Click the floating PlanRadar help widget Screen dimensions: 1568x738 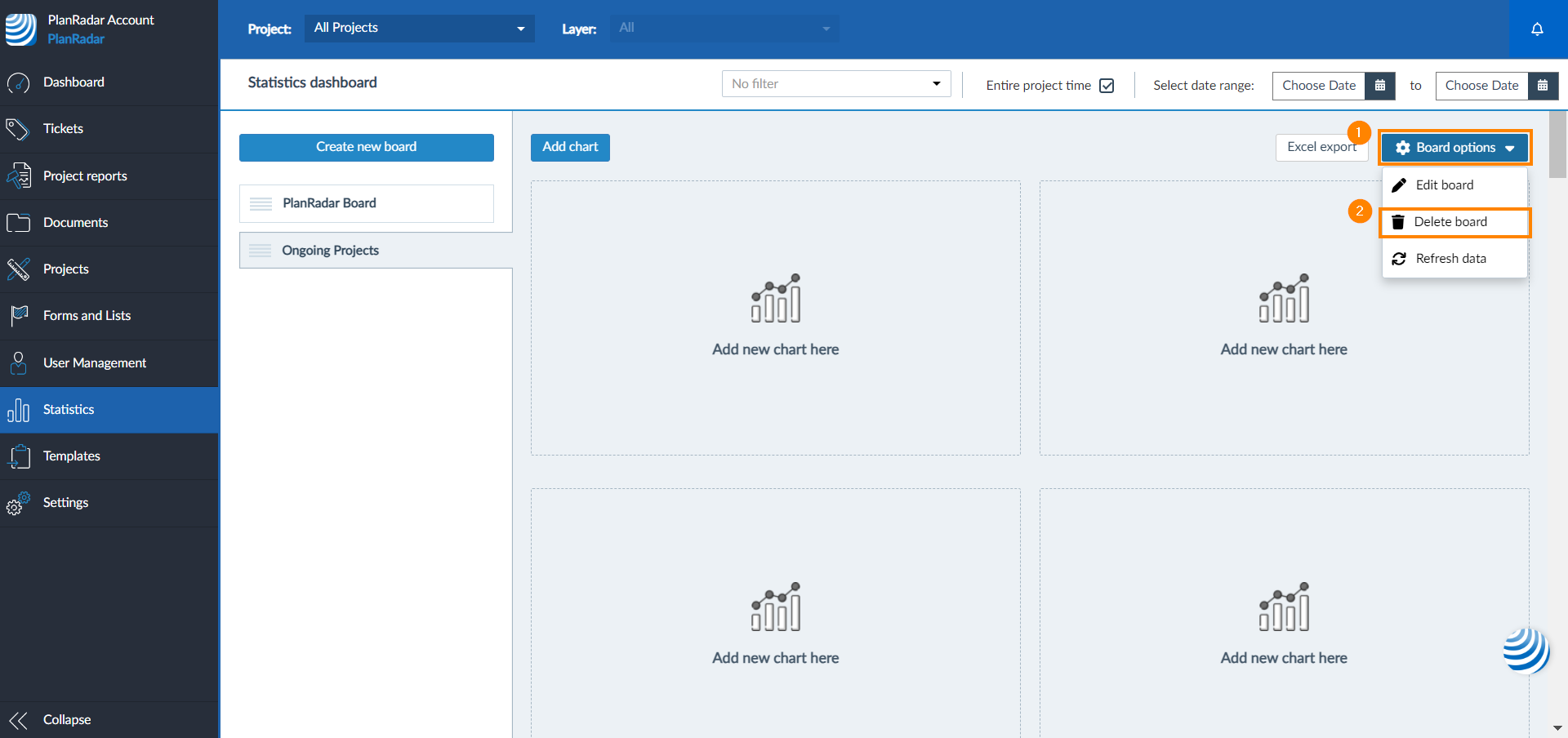click(1526, 651)
